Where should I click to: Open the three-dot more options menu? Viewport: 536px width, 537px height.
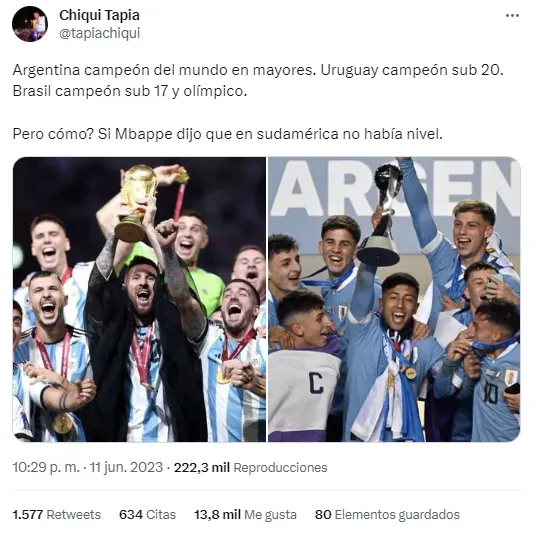click(512, 16)
